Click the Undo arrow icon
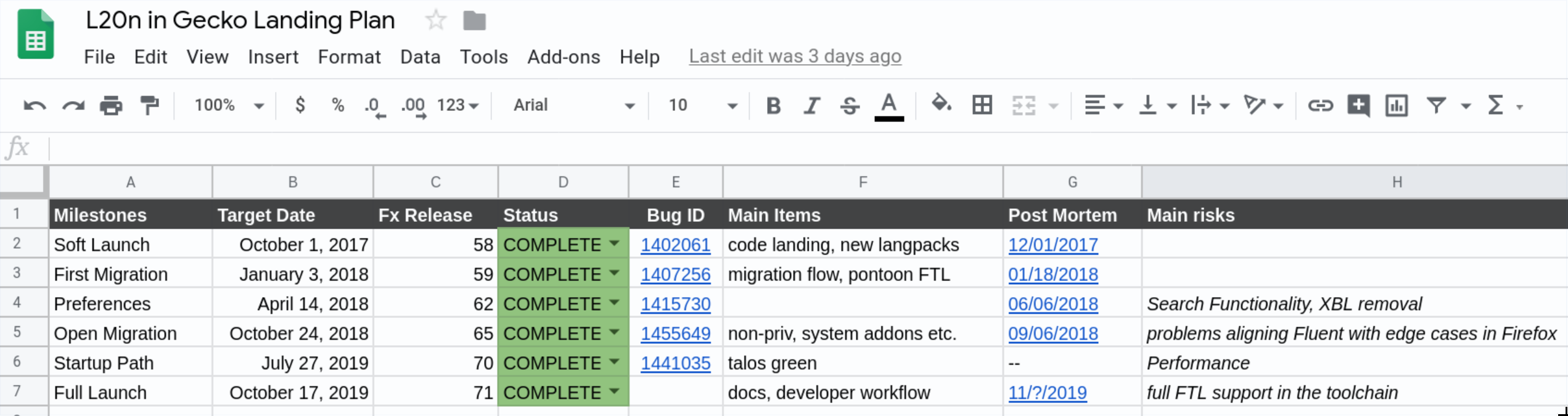The width and height of the screenshot is (1568, 416). click(x=35, y=105)
